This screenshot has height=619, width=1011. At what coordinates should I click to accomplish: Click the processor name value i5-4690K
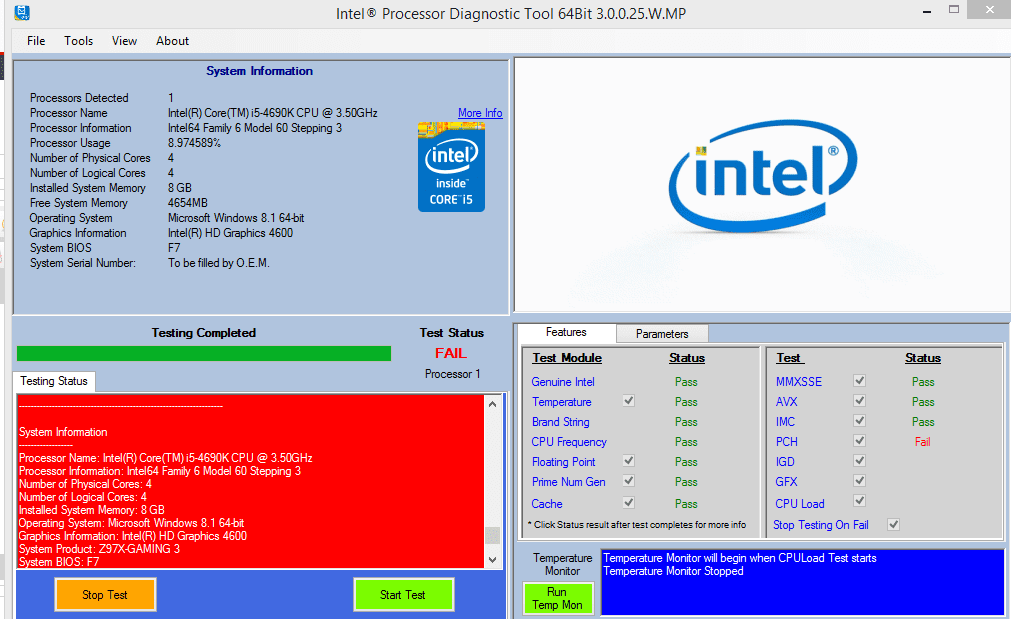click(273, 113)
